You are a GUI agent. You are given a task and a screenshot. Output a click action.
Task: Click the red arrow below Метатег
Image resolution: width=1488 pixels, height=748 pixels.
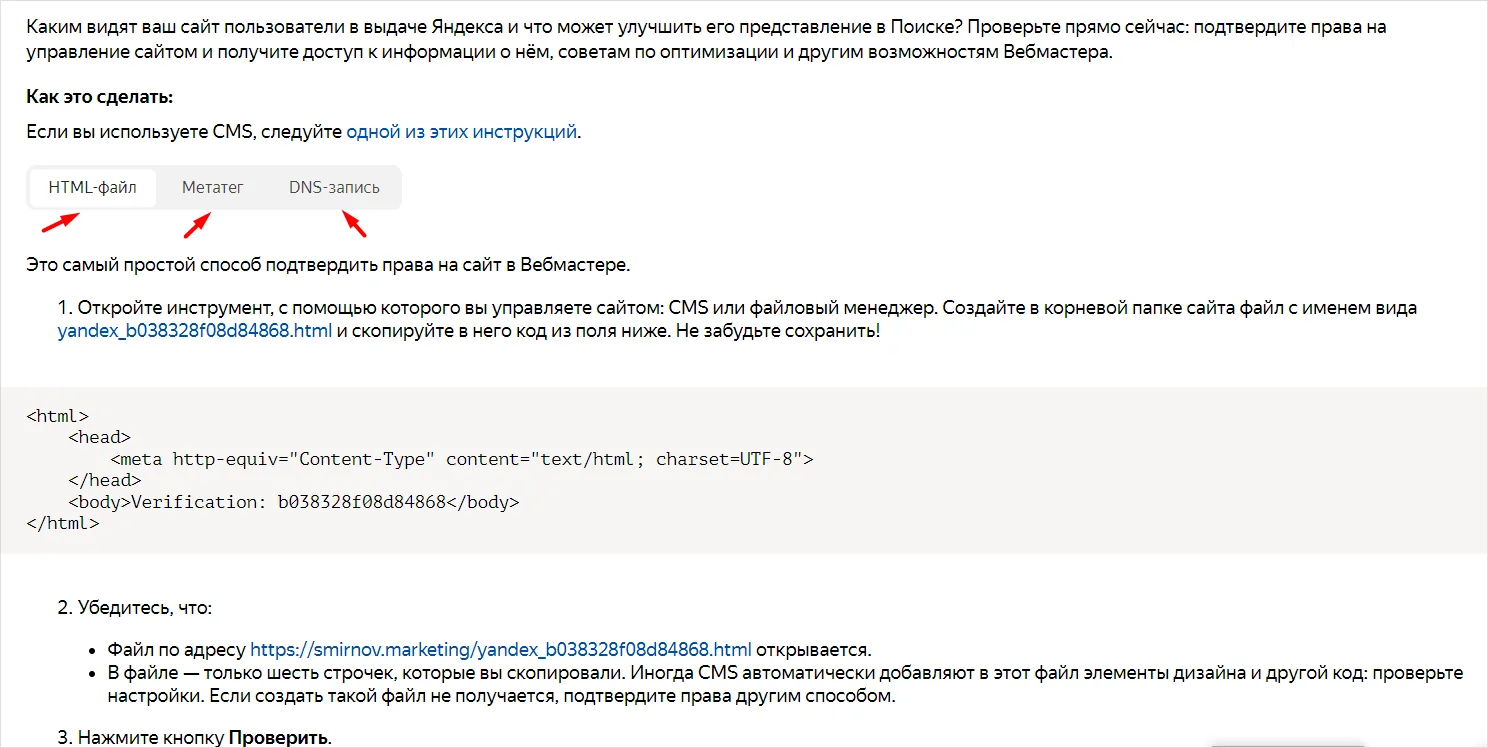point(197,225)
